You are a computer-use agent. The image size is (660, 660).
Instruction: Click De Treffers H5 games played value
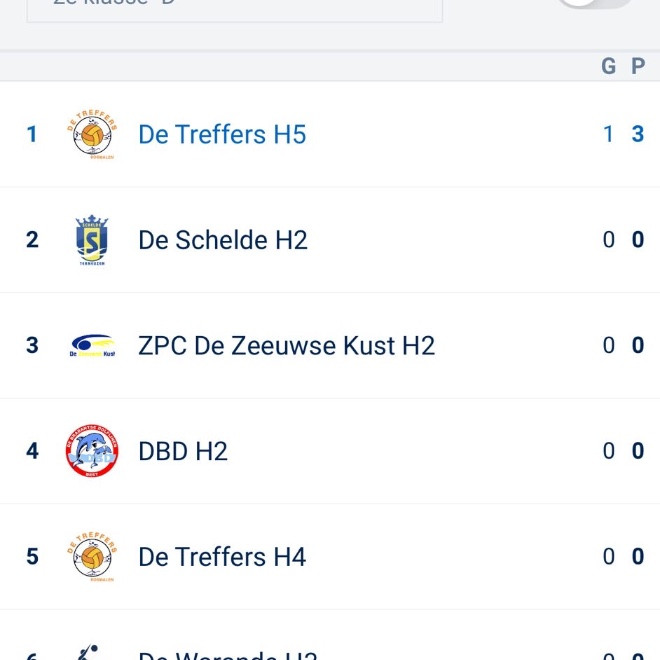point(608,134)
